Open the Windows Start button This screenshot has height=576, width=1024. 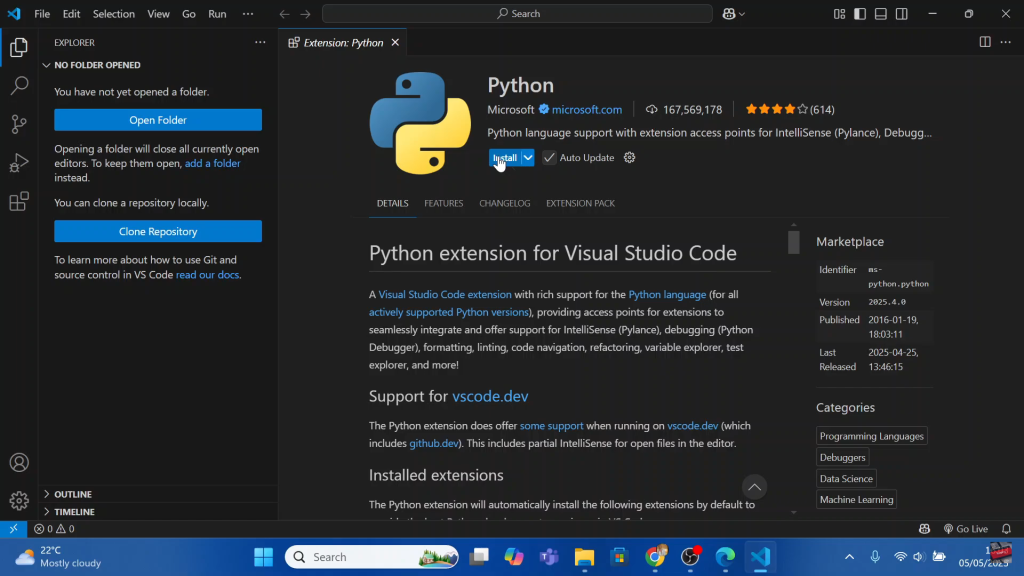pos(263,556)
